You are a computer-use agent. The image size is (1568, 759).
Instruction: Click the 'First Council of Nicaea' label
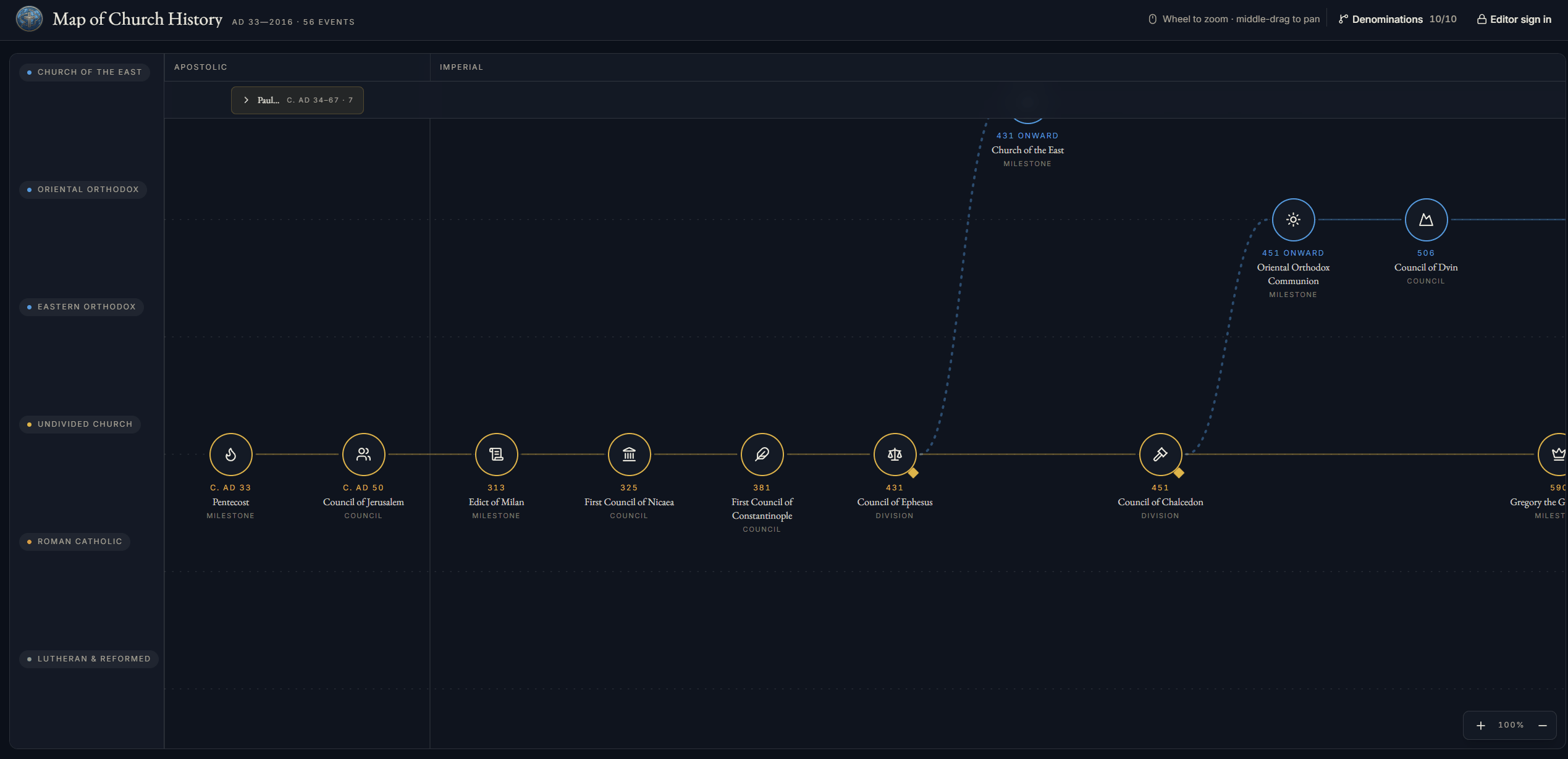pos(629,502)
